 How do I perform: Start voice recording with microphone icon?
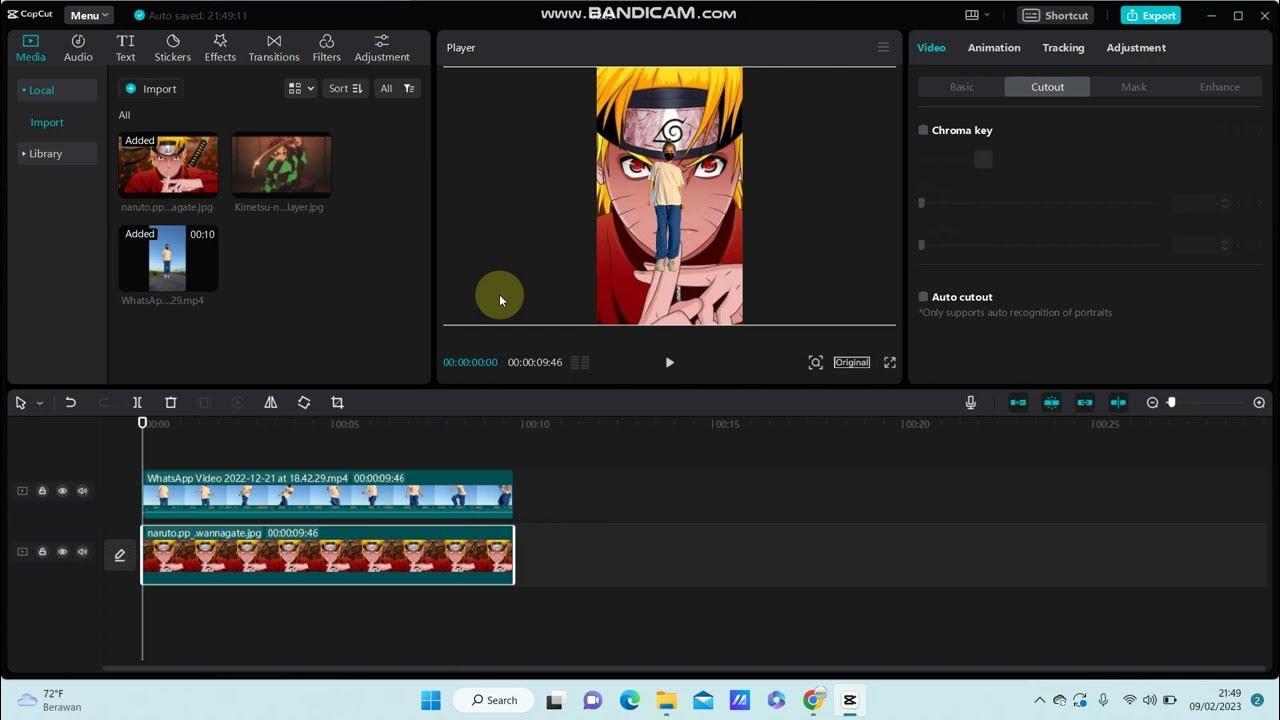coord(970,403)
